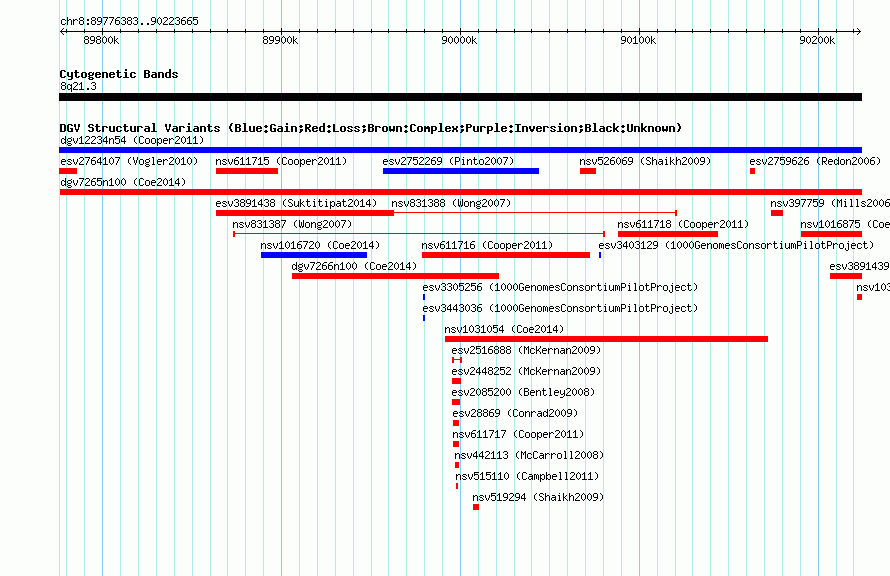Click the 90100k ruler label
The width and height of the screenshot is (890, 576).
pyautogui.click(x=638, y=40)
